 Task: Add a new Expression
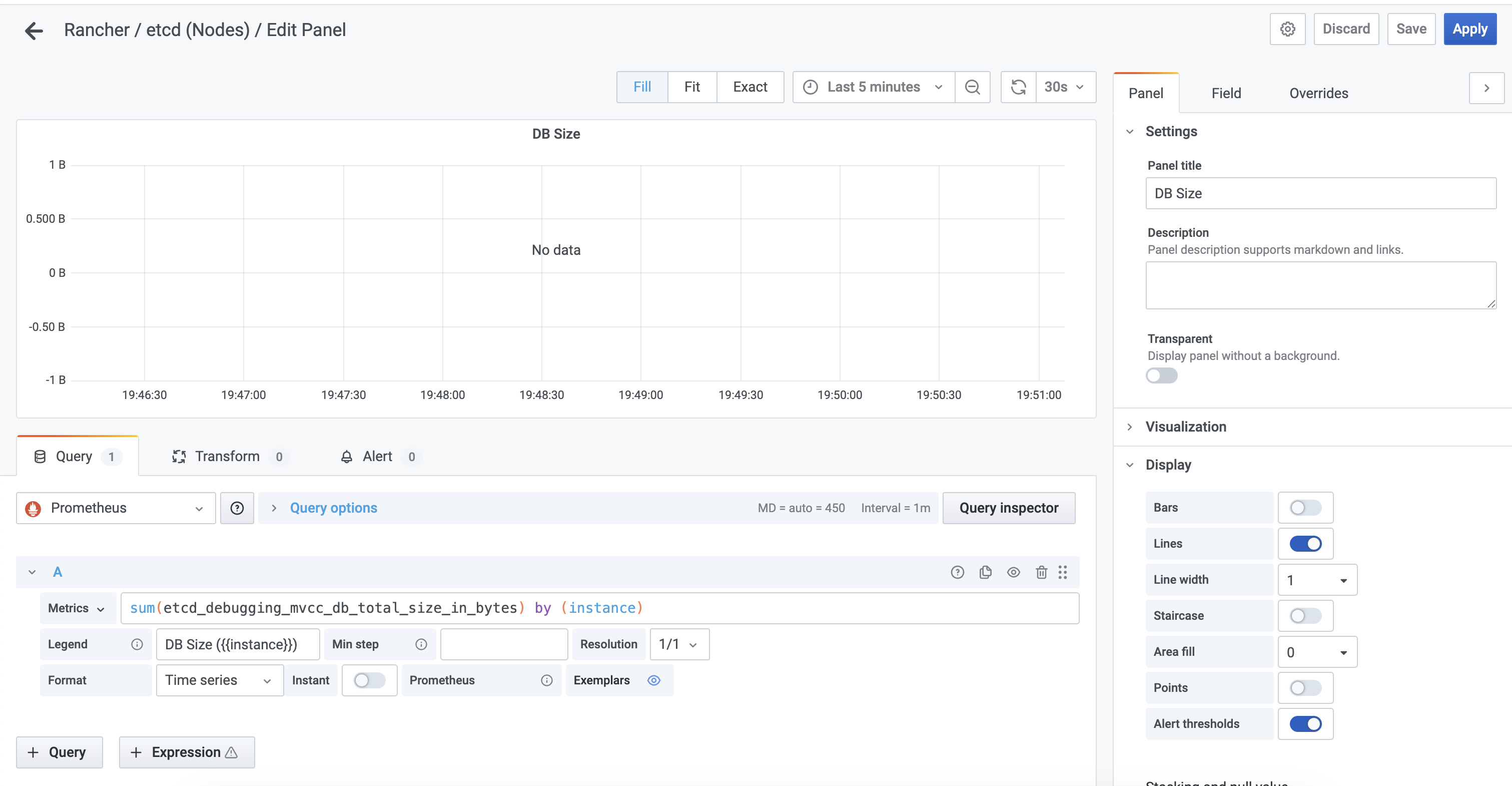coord(187,752)
